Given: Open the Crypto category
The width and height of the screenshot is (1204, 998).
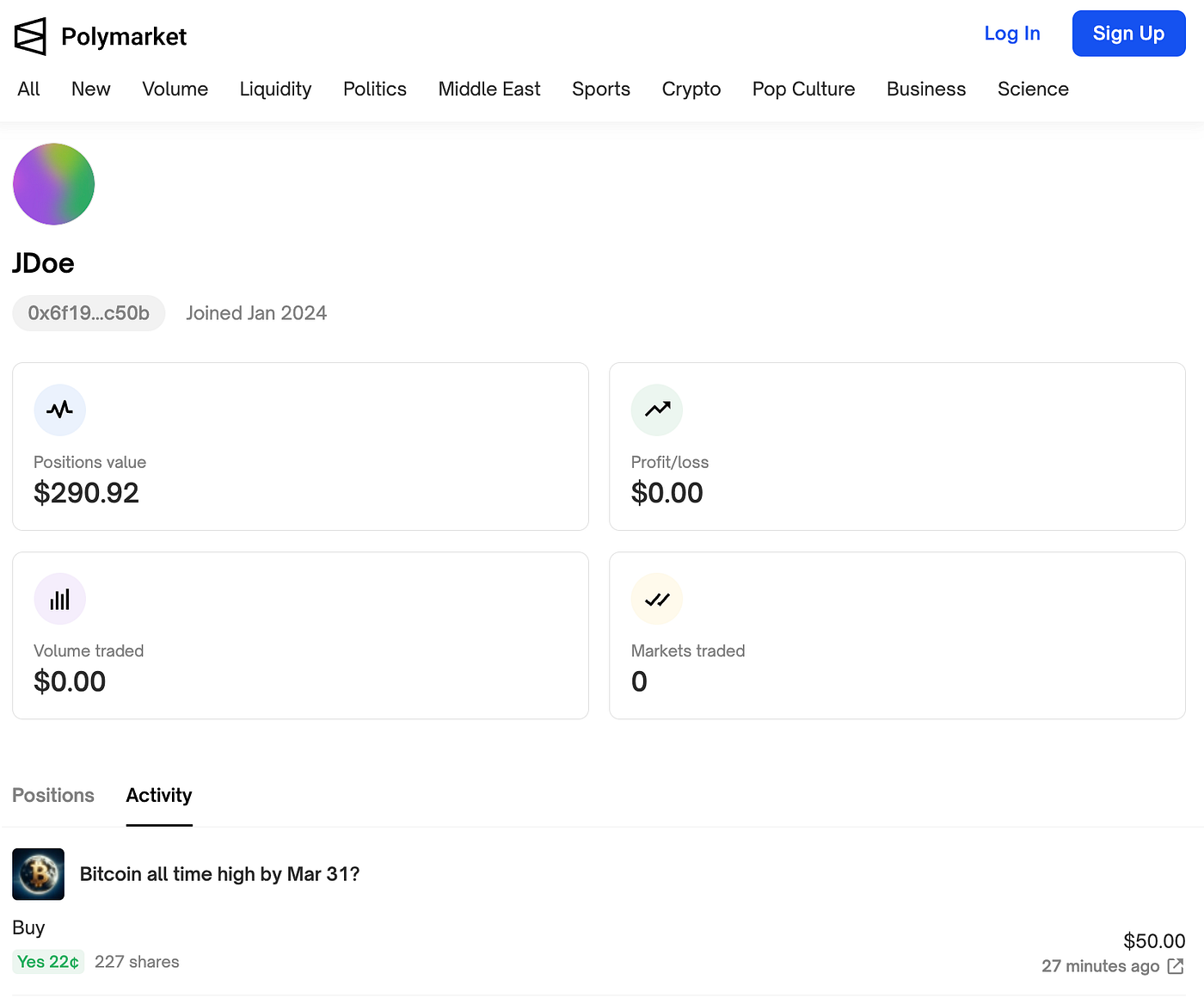Looking at the screenshot, I should pos(691,89).
